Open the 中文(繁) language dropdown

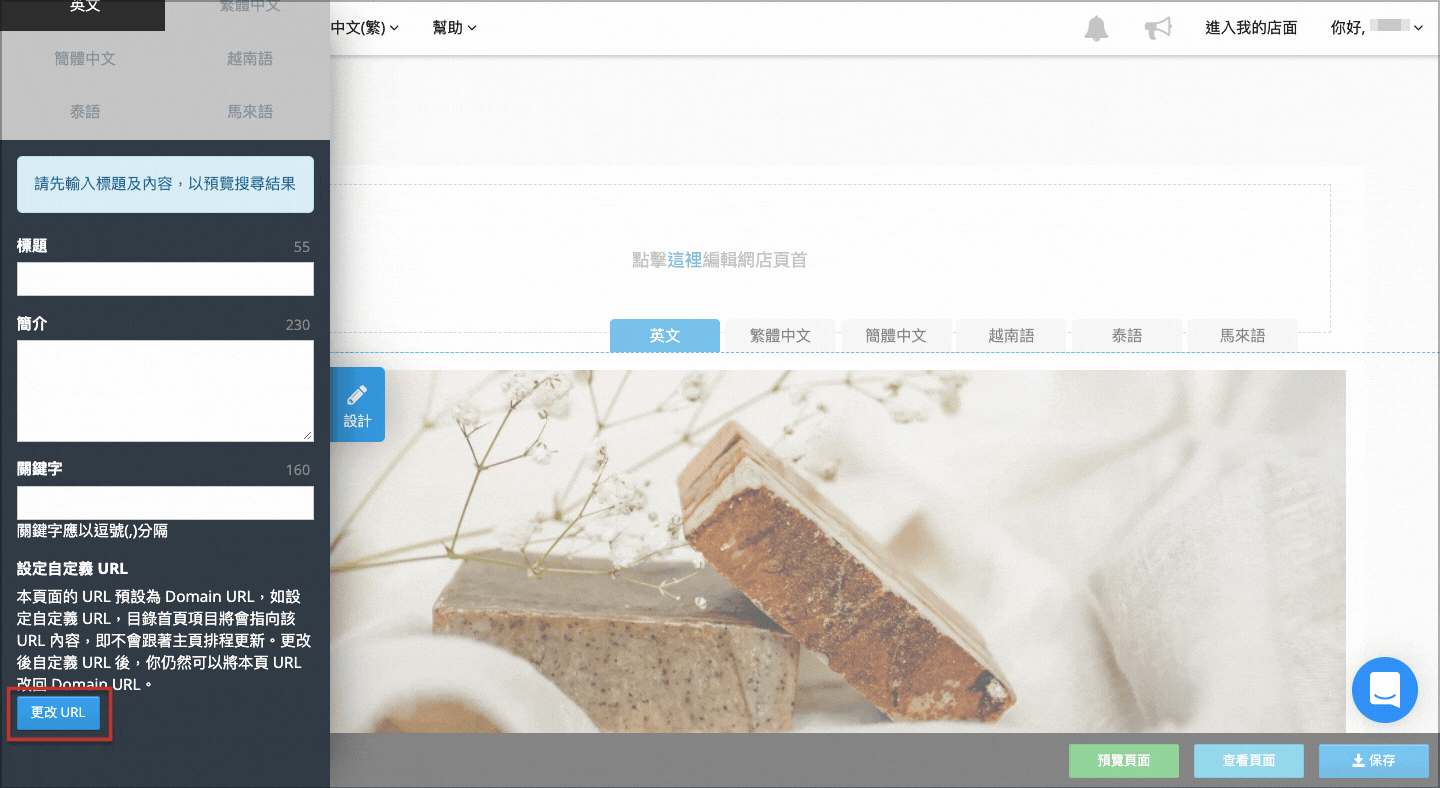(x=360, y=27)
